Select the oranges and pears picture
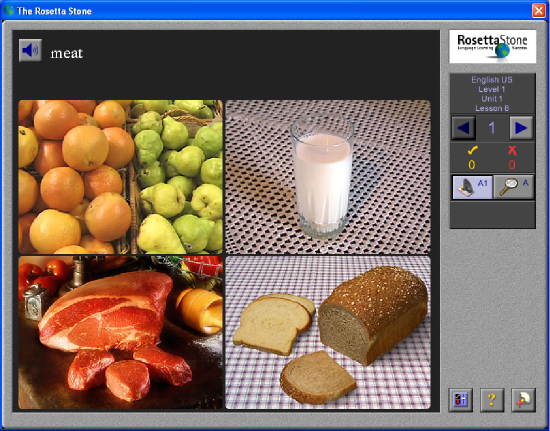 (x=120, y=177)
